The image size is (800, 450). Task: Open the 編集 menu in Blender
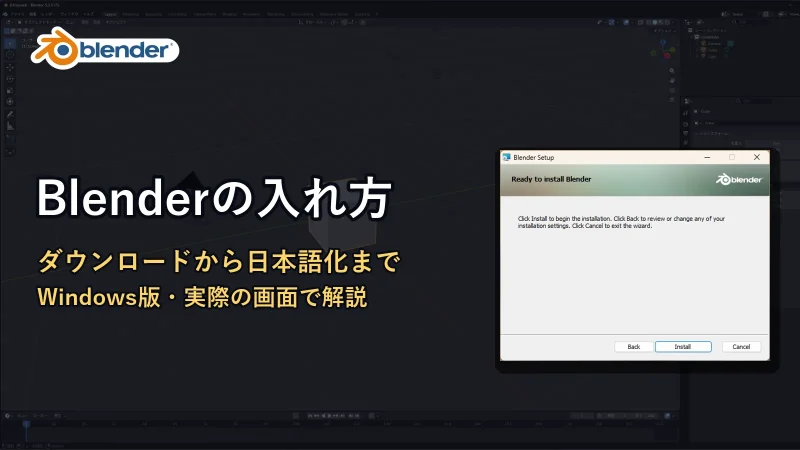(x=33, y=14)
